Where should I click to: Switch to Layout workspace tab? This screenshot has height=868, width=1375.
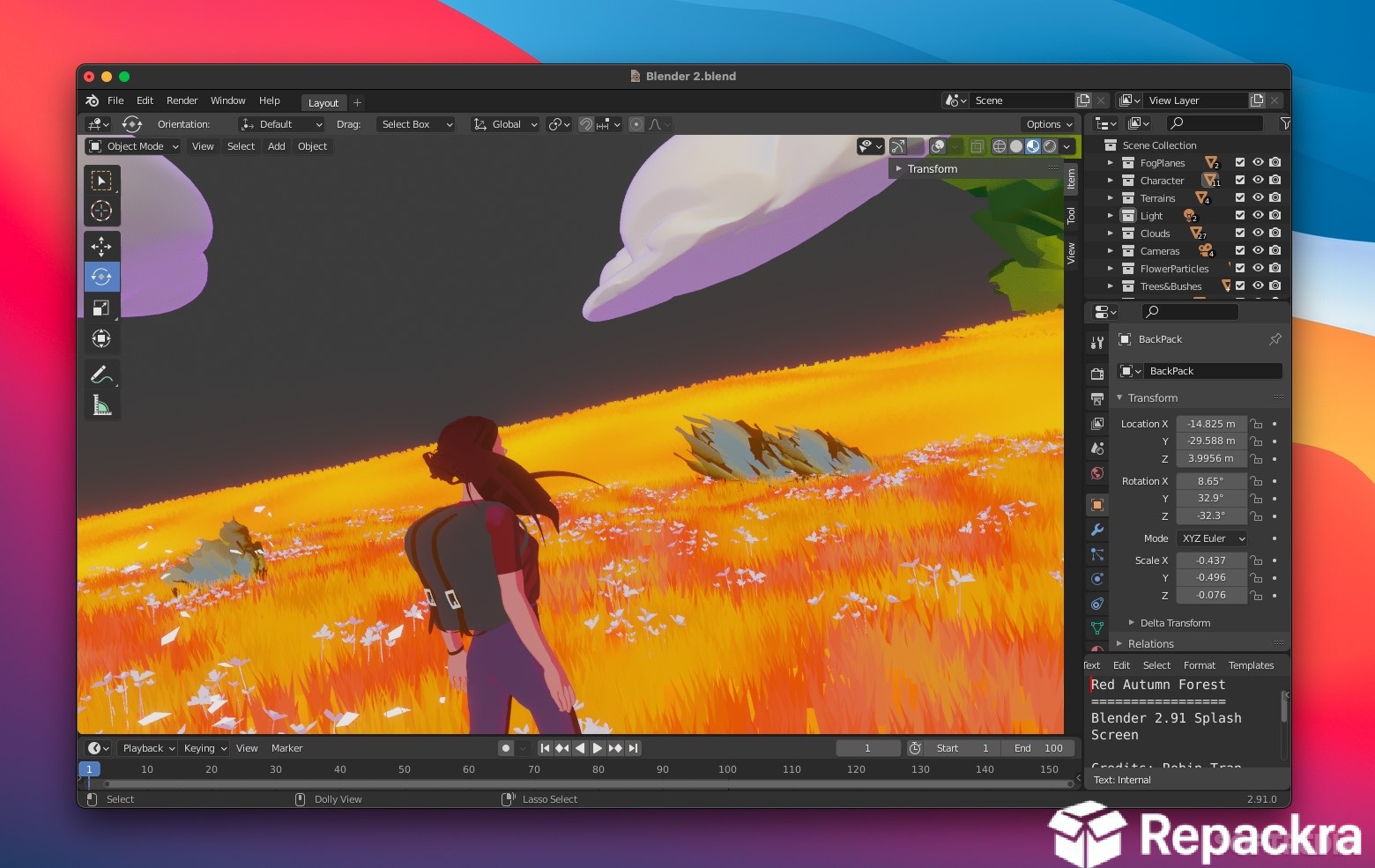tap(323, 103)
